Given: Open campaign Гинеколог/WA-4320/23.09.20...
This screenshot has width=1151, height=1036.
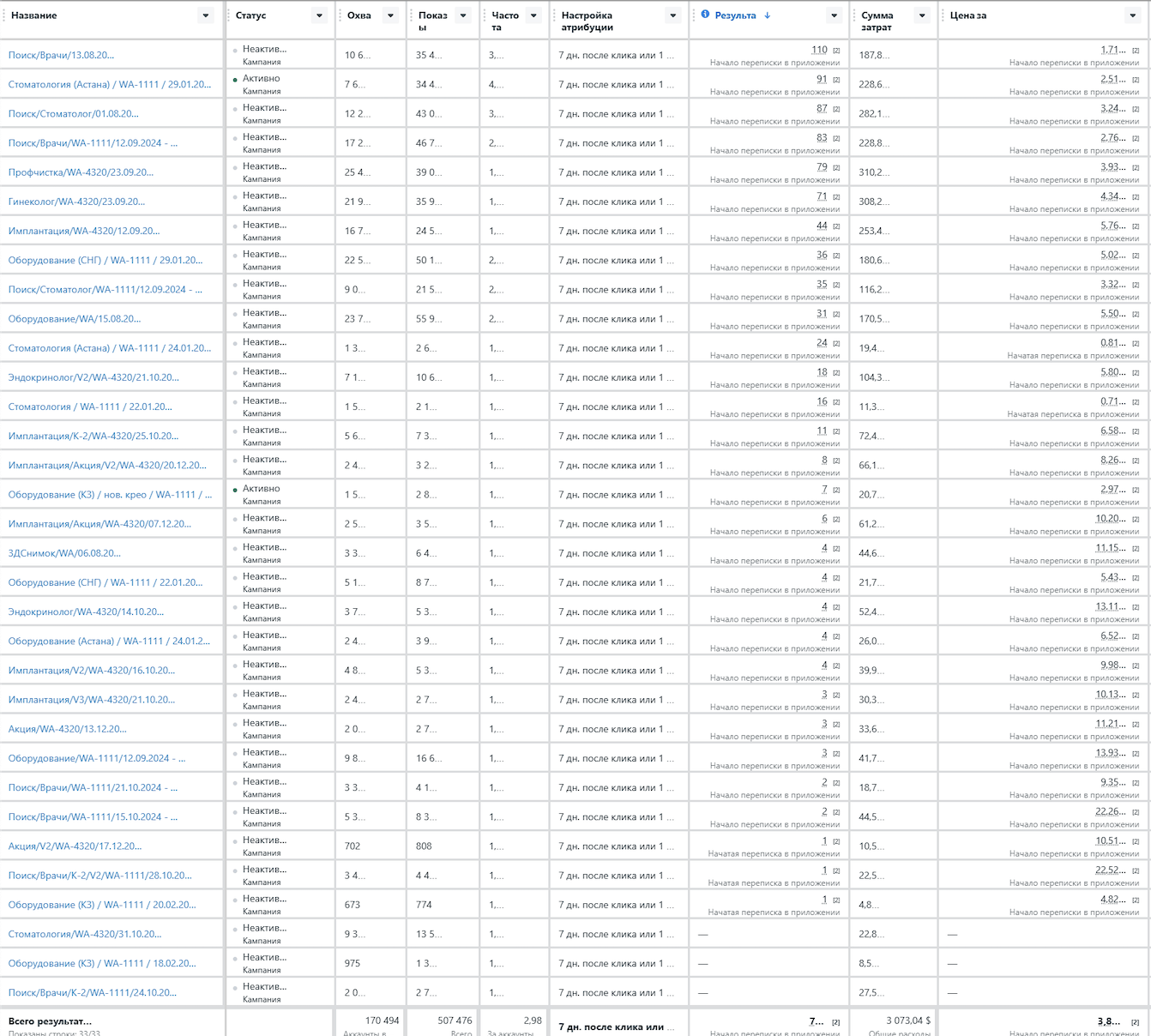Looking at the screenshot, I should [x=76, y=202].
